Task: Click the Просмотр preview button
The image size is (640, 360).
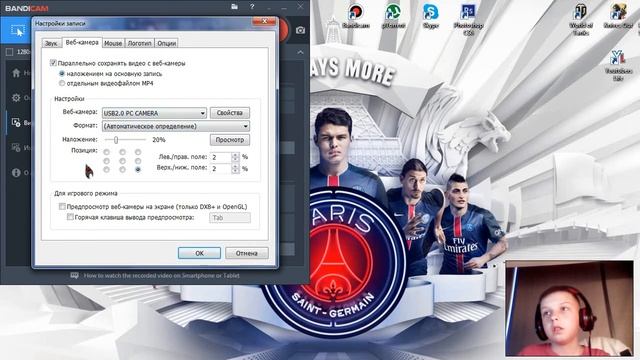Action: click(230, 140)
